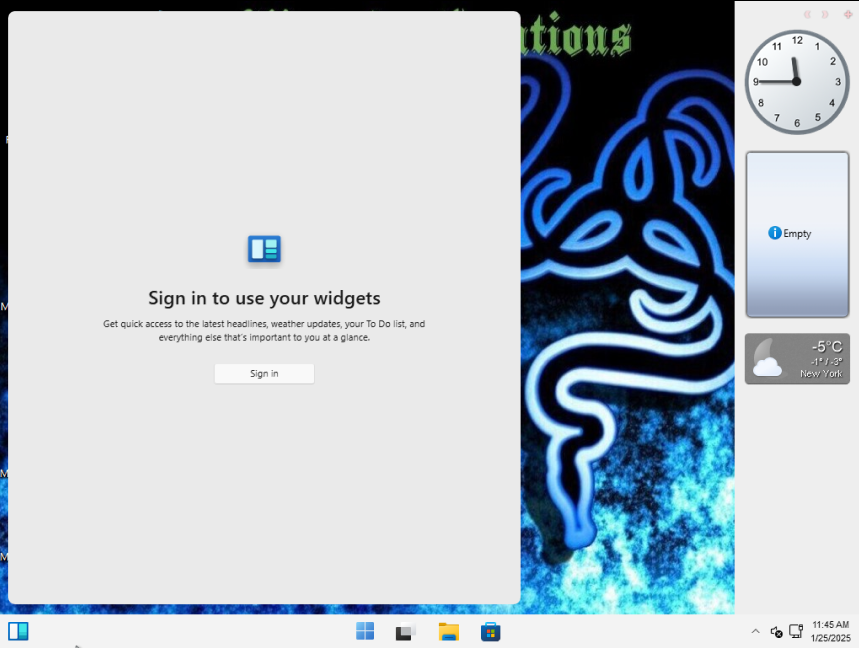Click the 'Sign in to use your widgets' heading

pos(264,298)
